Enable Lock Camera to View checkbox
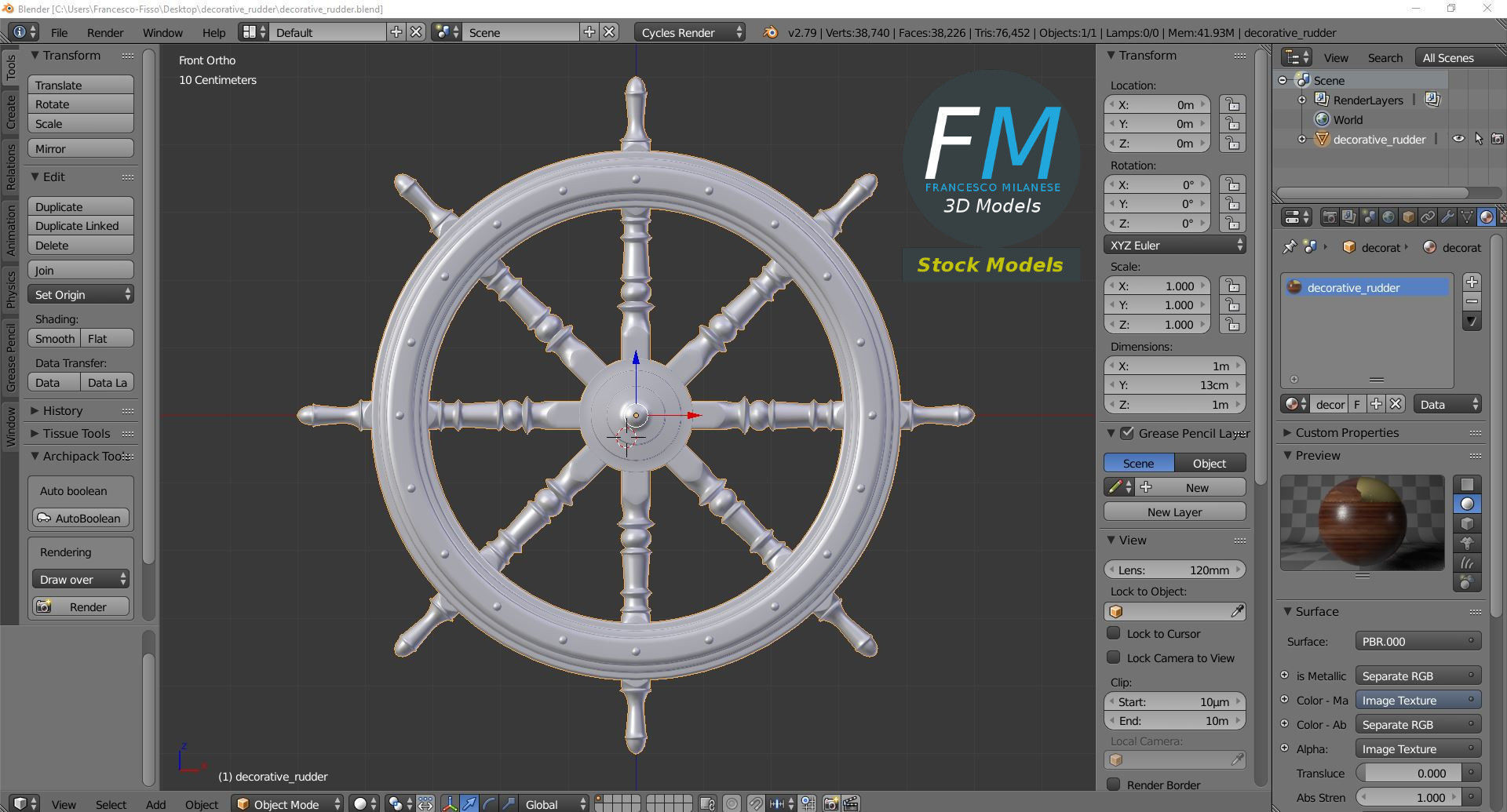The width and height of the screenshot is (1507, 812). (x=1113, y=657)
